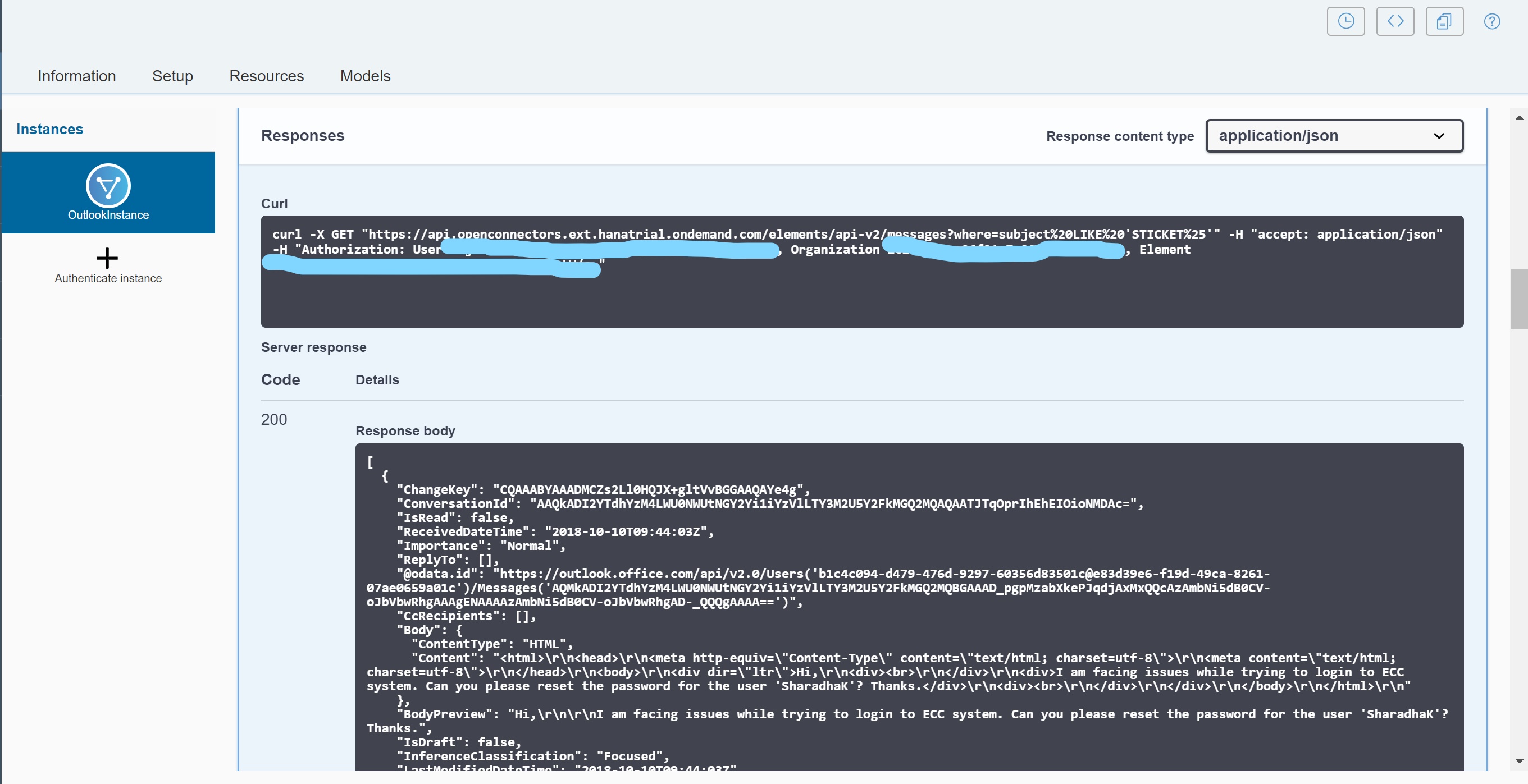Screen dimensions: 1528x784
Task: Open Response content type dropdown
Action: [1334, 136]
